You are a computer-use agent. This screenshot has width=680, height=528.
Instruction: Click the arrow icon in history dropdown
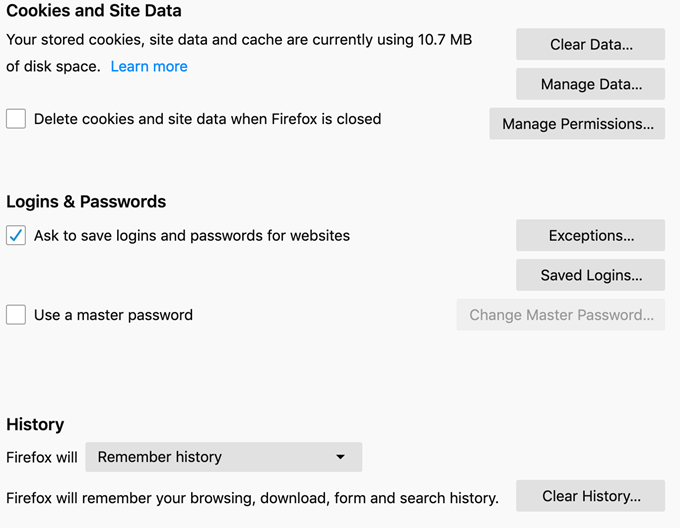click(x=340, y=457)
